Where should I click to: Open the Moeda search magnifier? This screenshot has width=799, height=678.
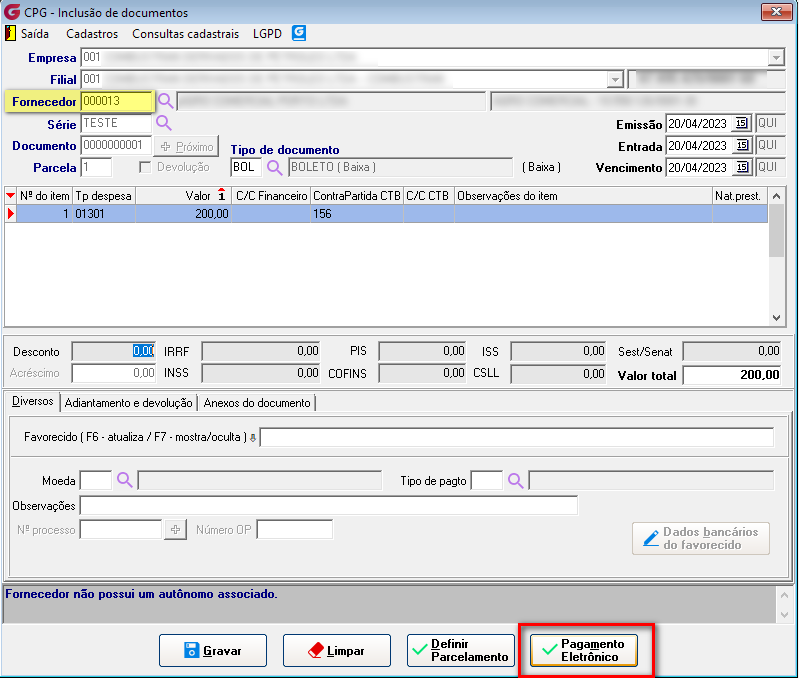[124, 480]
